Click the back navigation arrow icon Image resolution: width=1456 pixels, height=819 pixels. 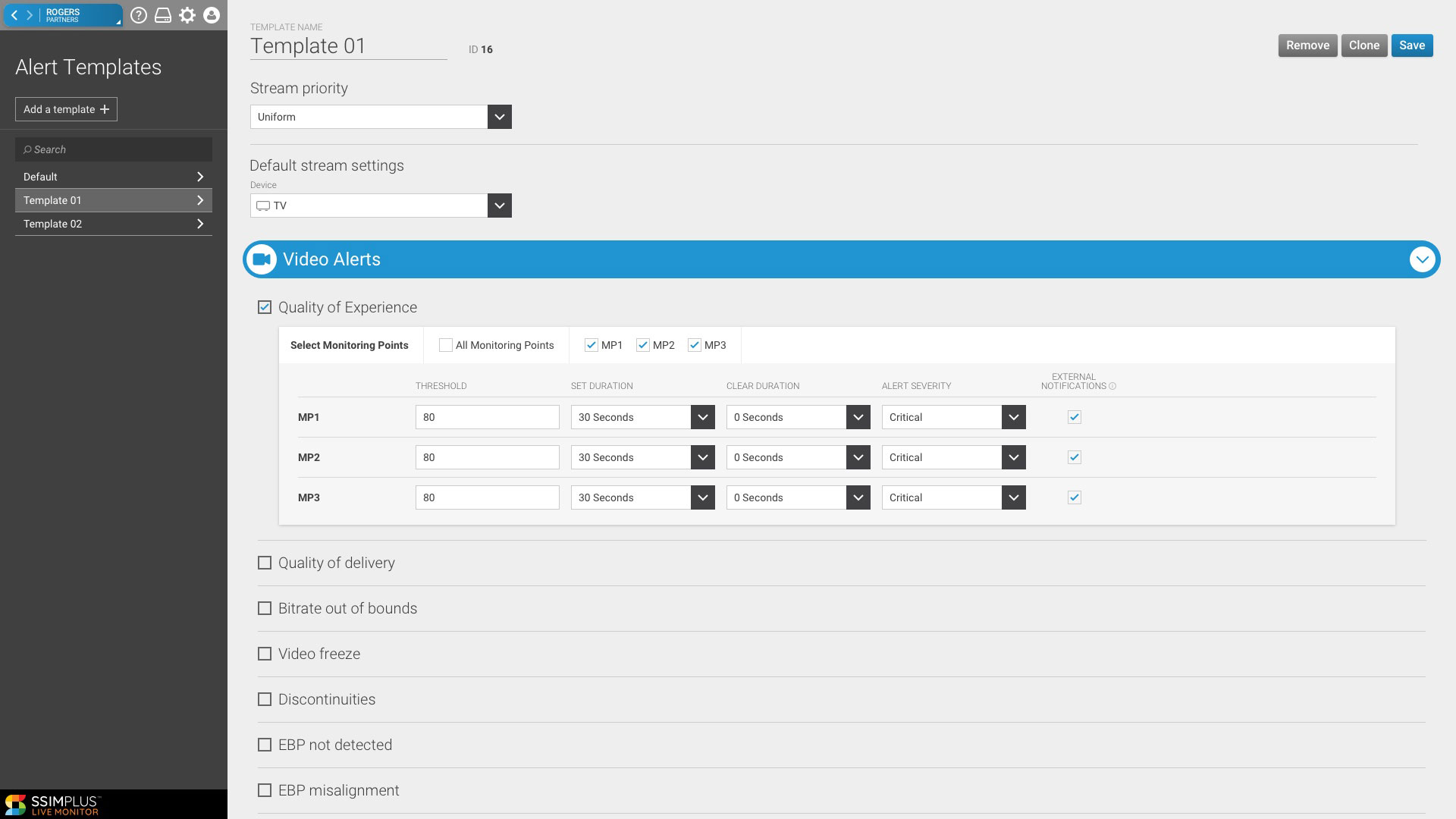pos(14,15)
